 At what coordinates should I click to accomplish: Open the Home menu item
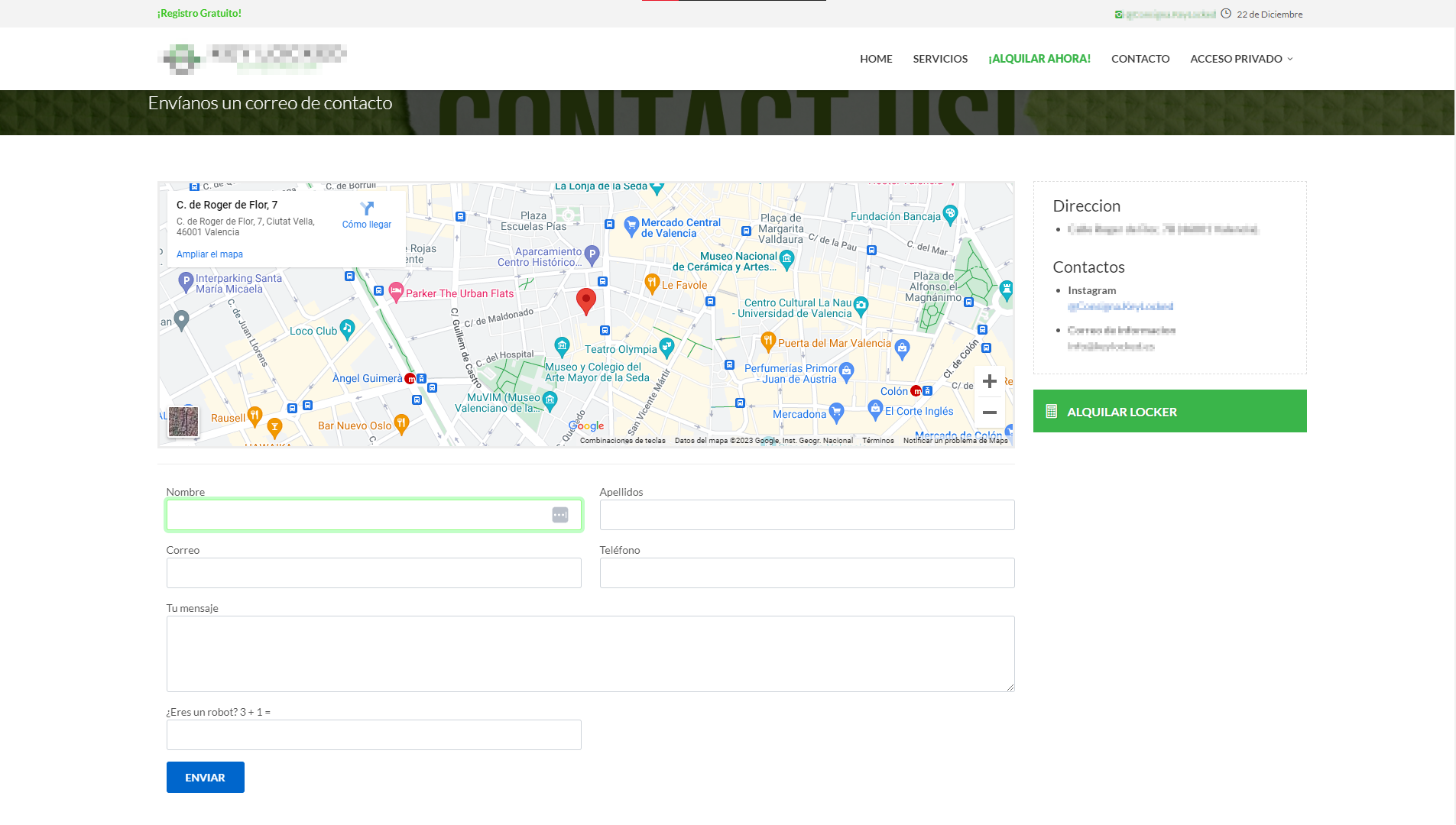pyautogui.click(x=876, y=59)
